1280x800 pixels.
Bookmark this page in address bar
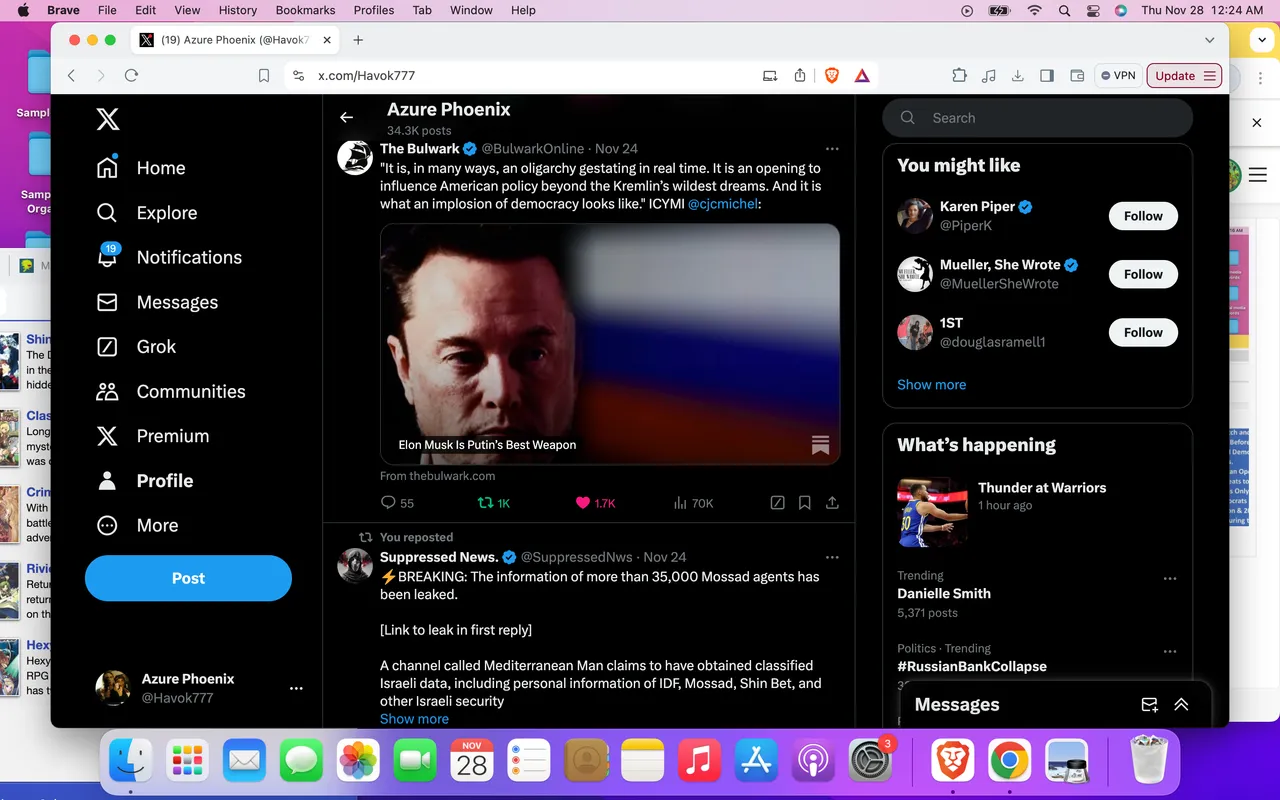(x=264, y=76)
